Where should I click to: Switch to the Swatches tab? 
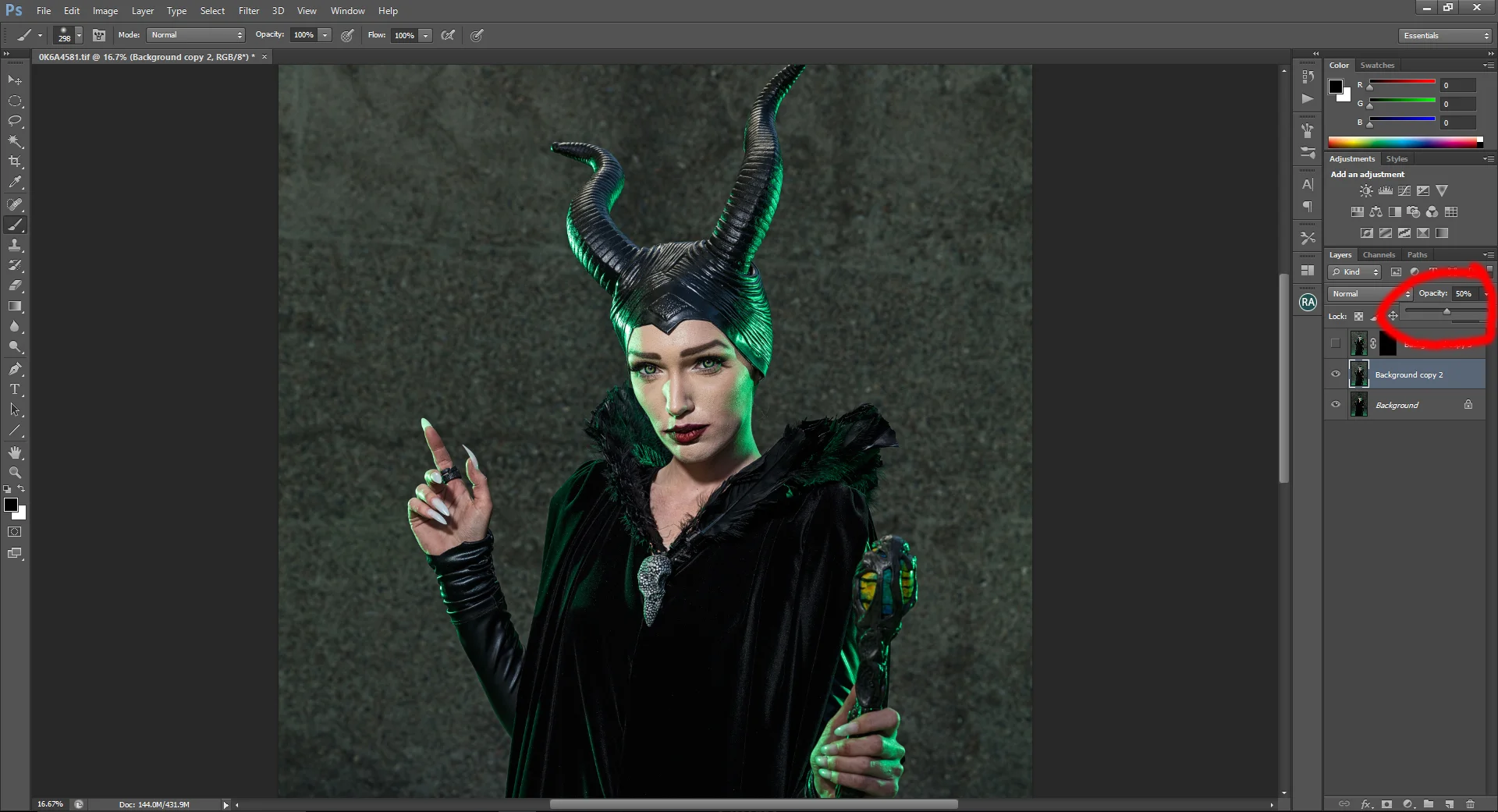point(1377,66)
